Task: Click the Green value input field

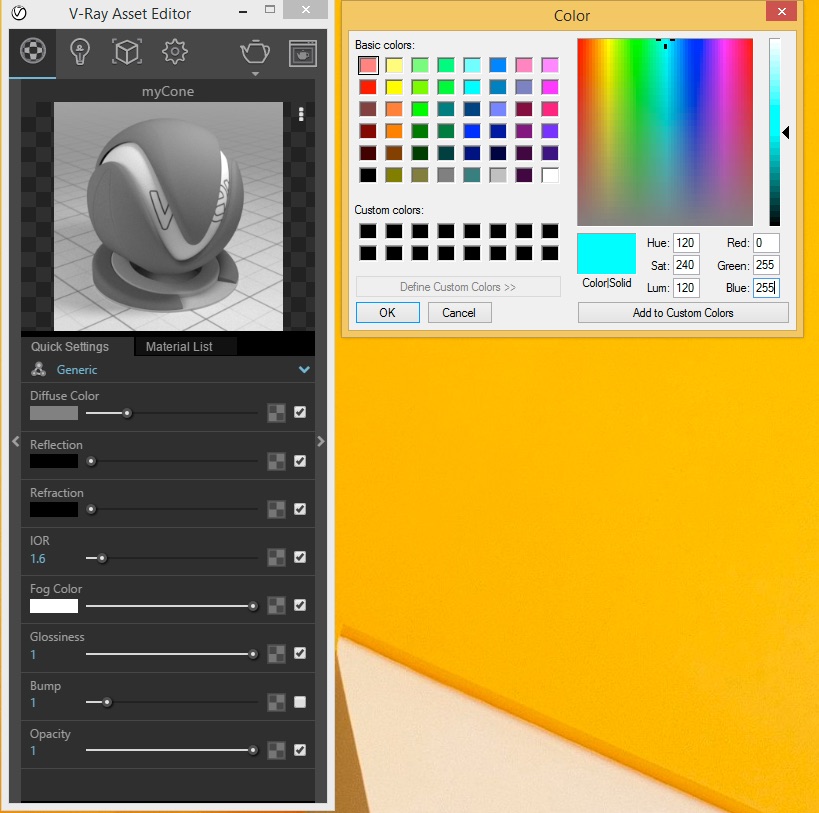Action: 766,265
